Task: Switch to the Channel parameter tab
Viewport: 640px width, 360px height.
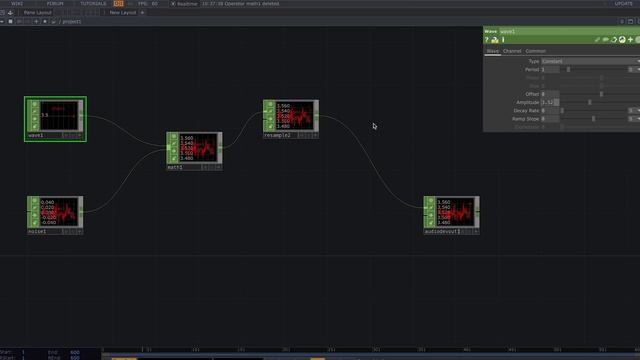Action: pyautogui.click(x=512, y=51)
